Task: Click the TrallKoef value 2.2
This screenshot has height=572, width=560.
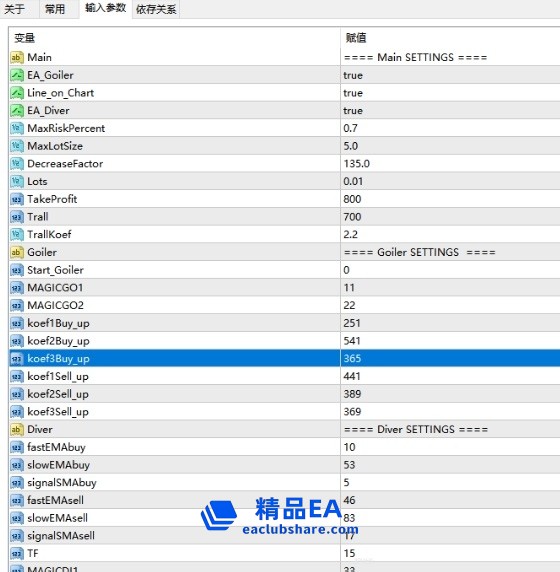Action: pyautogui.click(x=350, y=235)
